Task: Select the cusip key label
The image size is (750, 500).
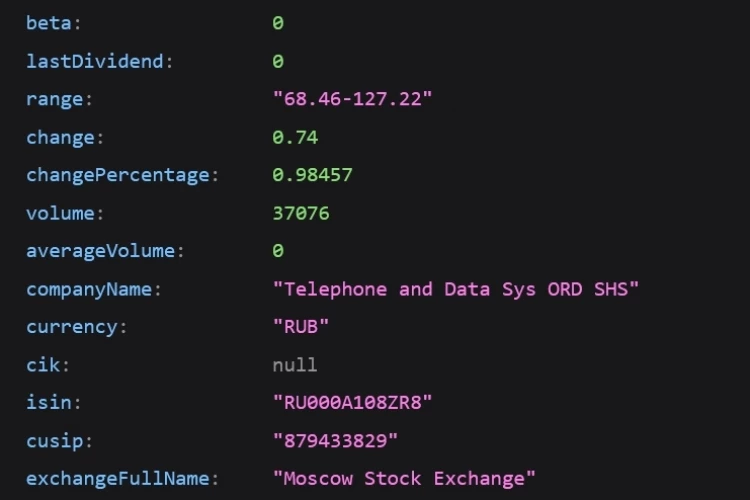Action: pyautogui.click(x=55, y=441)
